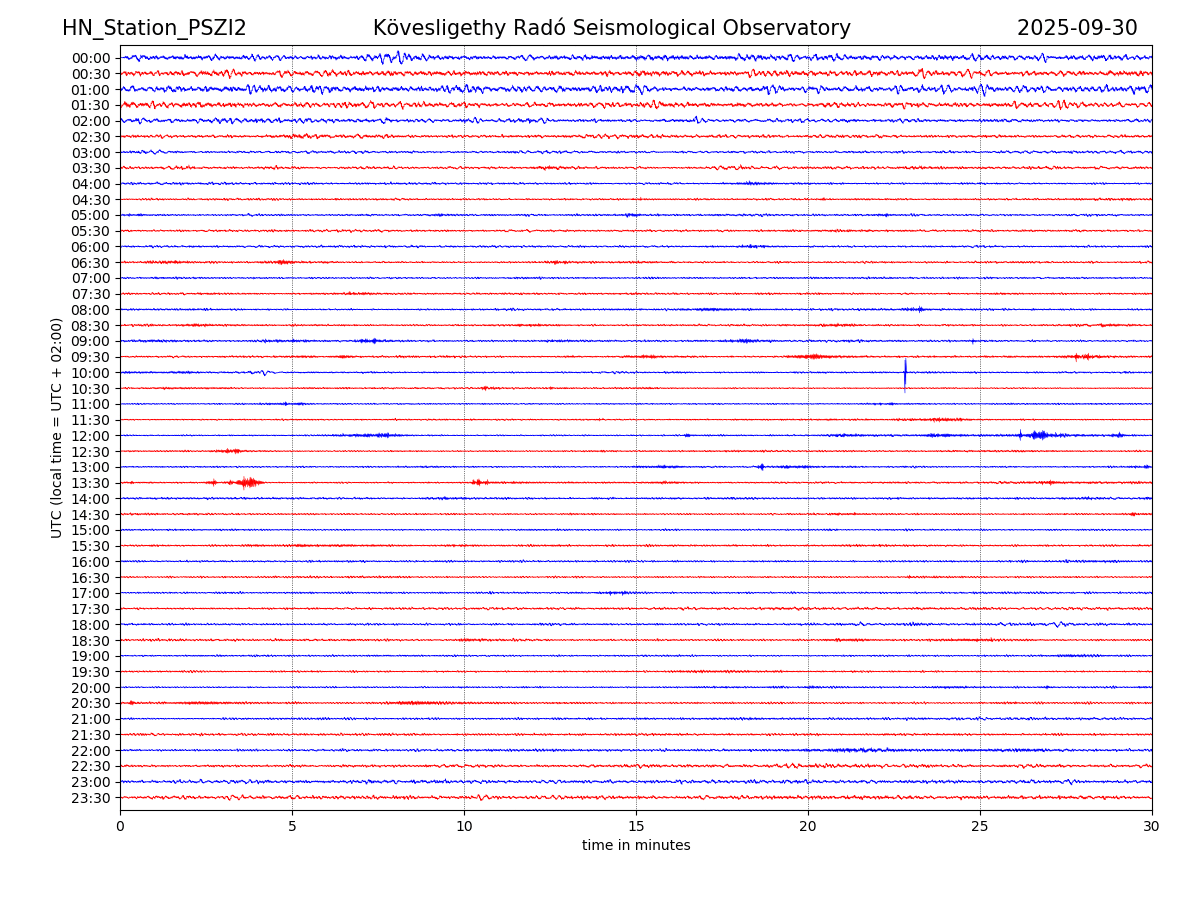The height and width of the screenshot is (900, 1200).
Task: Click the 2025-09-30 date label
Action: pos(1077,29)
